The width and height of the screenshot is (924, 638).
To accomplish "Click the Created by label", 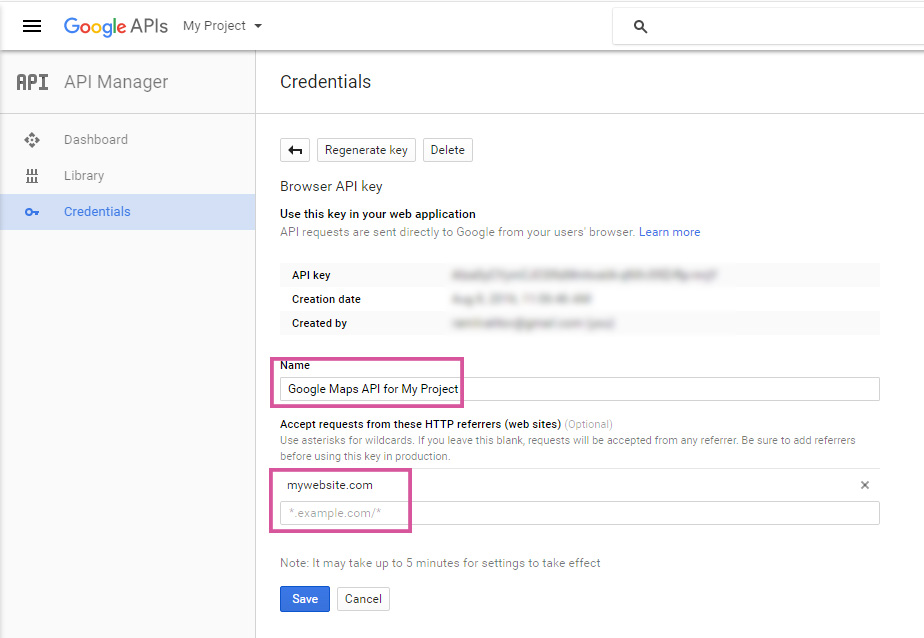I will click(319, 323).
